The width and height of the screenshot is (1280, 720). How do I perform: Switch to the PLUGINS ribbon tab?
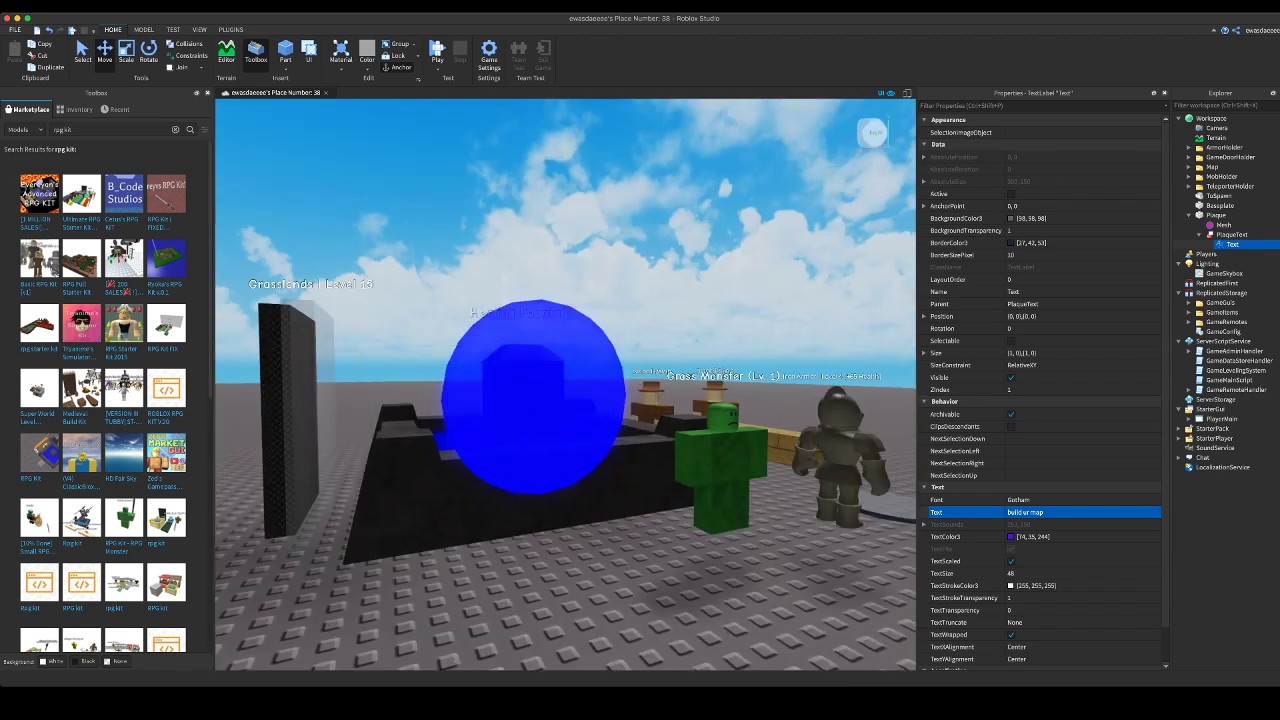click(x=231, y=30)
